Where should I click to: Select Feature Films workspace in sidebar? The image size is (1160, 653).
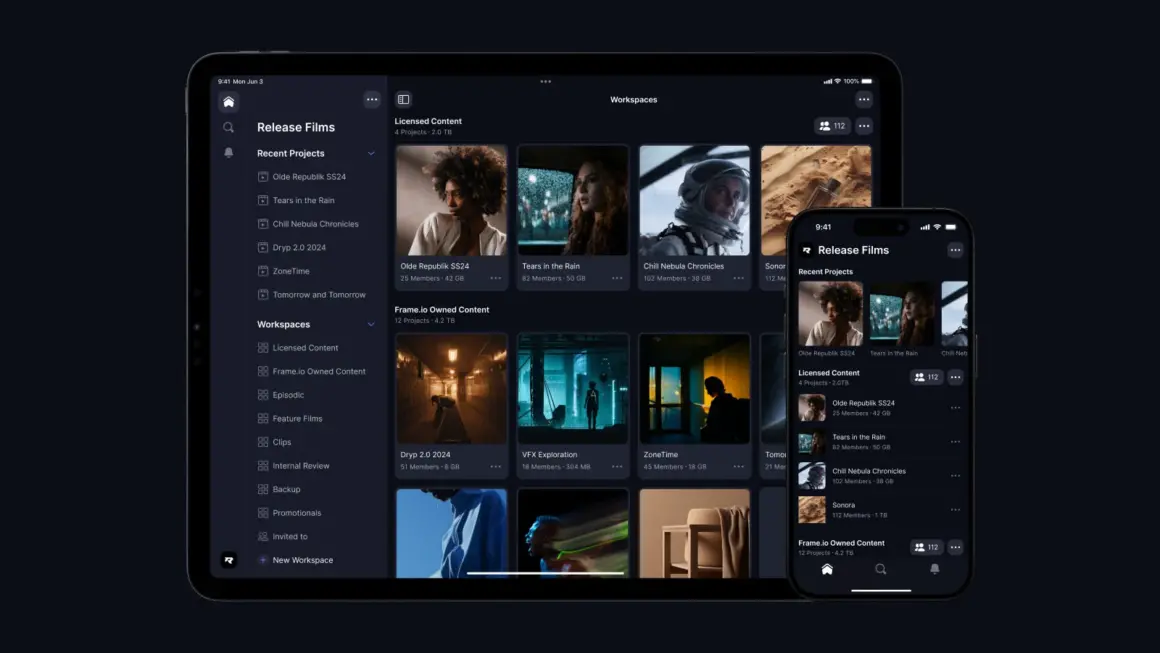pyautogui.click(x=297, y=419)
